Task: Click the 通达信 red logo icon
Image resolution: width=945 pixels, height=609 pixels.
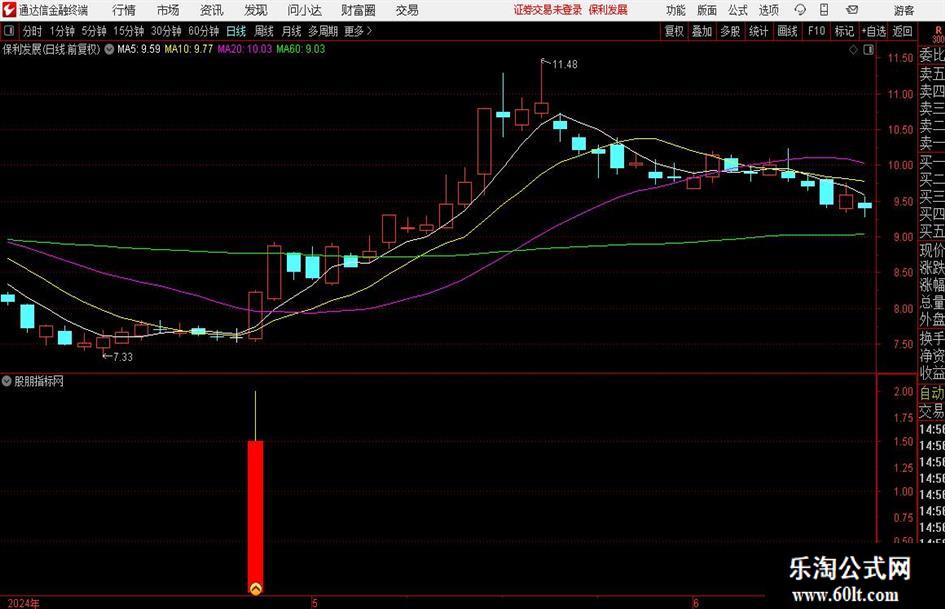Action: click(9, 10)
